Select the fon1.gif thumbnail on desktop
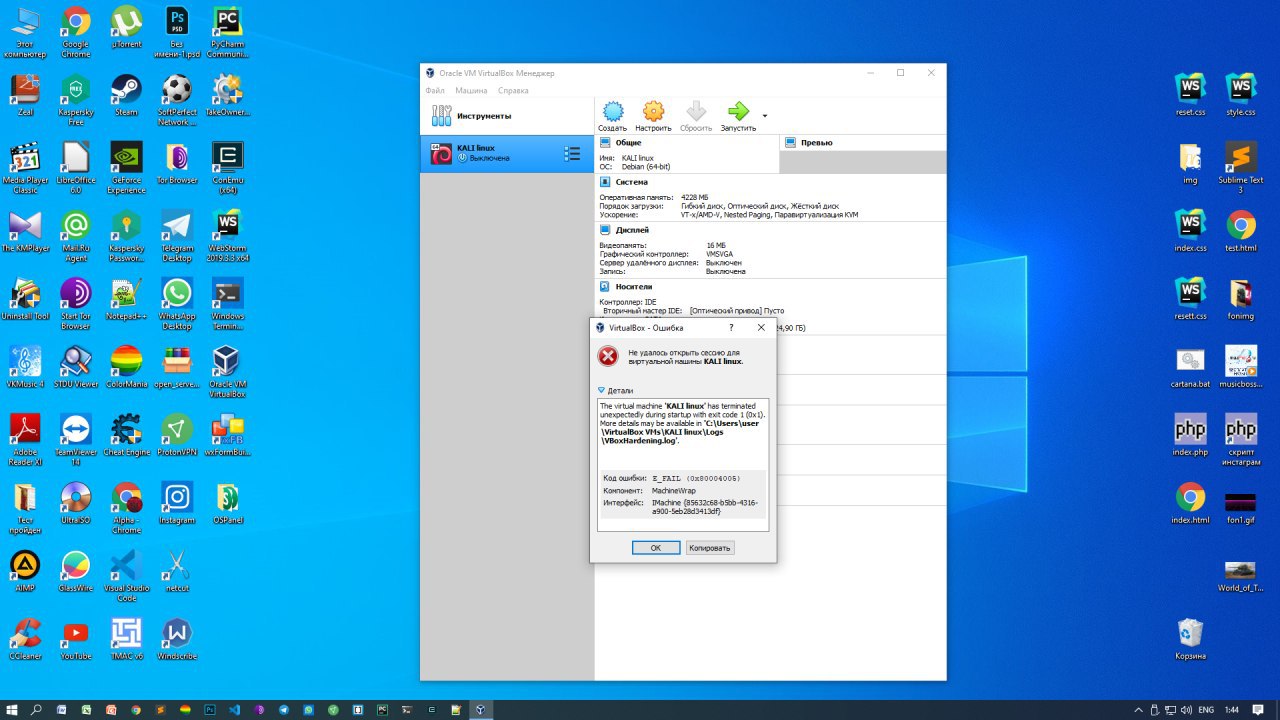This screenshot has height=720, width=1280. tap(1241, 506)
